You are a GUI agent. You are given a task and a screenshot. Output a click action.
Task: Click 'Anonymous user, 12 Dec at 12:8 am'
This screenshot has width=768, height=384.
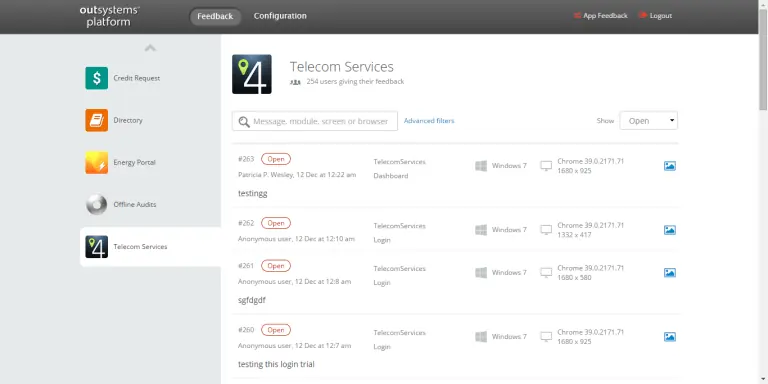coord(294,282)
